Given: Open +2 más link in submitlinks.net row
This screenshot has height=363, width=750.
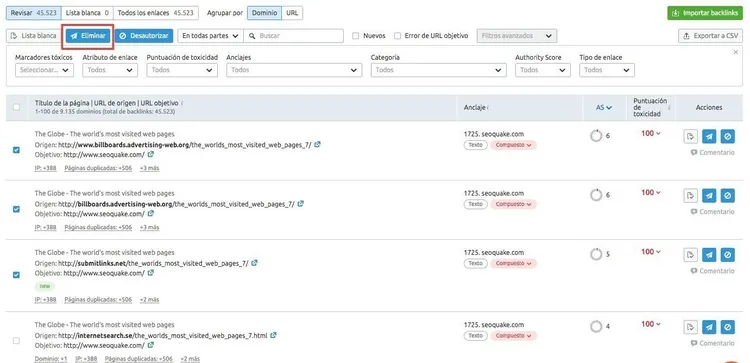Looking at the screenshot, I should tap(149, 300).
